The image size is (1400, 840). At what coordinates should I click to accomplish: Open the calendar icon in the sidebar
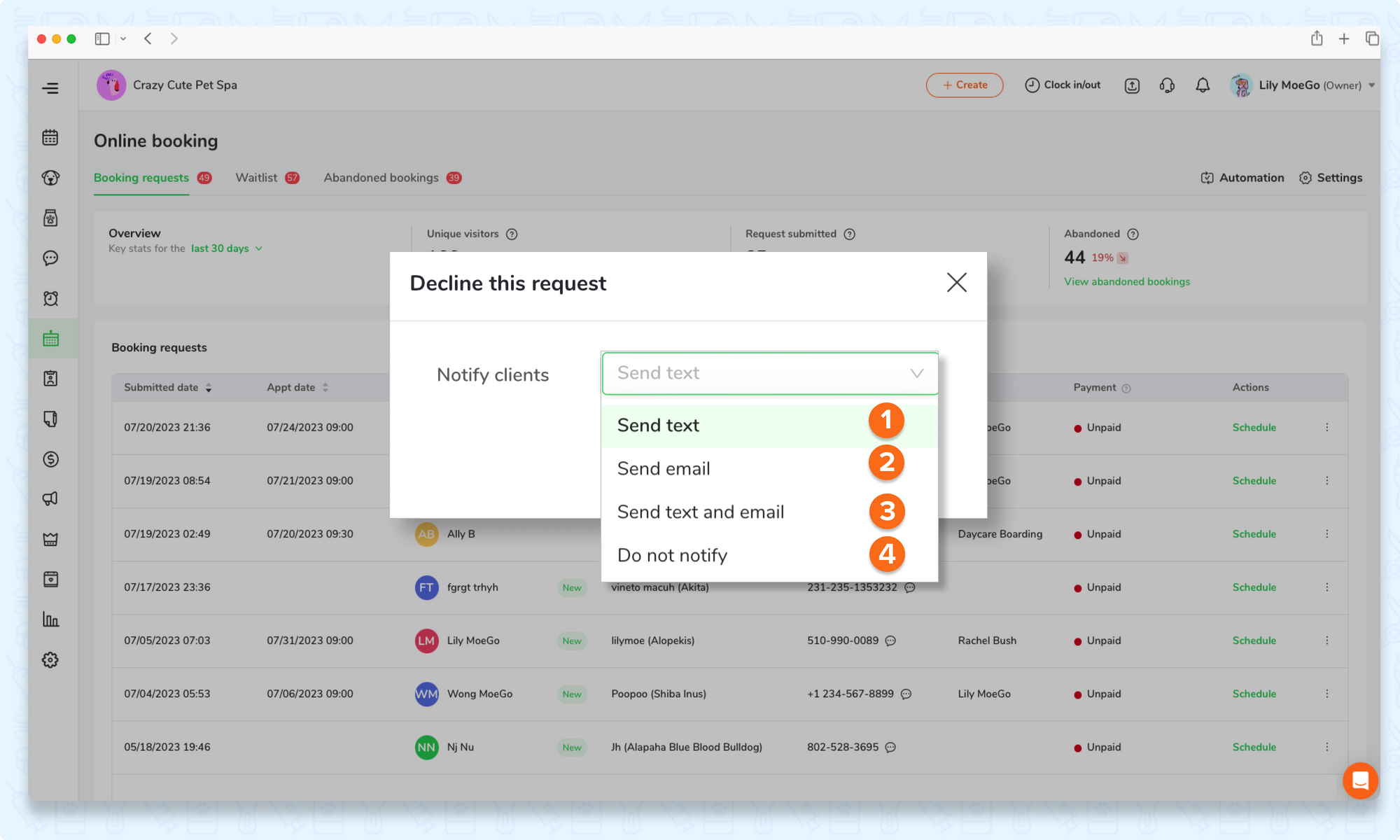click(50, 137)
